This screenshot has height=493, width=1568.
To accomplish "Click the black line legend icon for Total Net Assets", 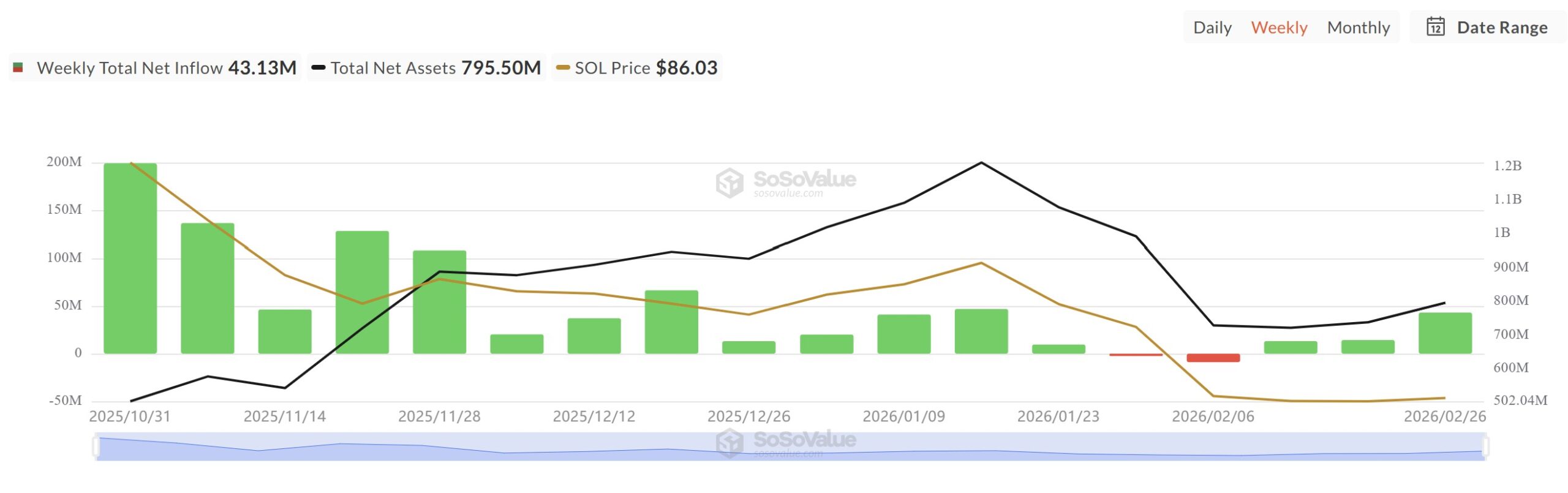I will coord(320,67).
